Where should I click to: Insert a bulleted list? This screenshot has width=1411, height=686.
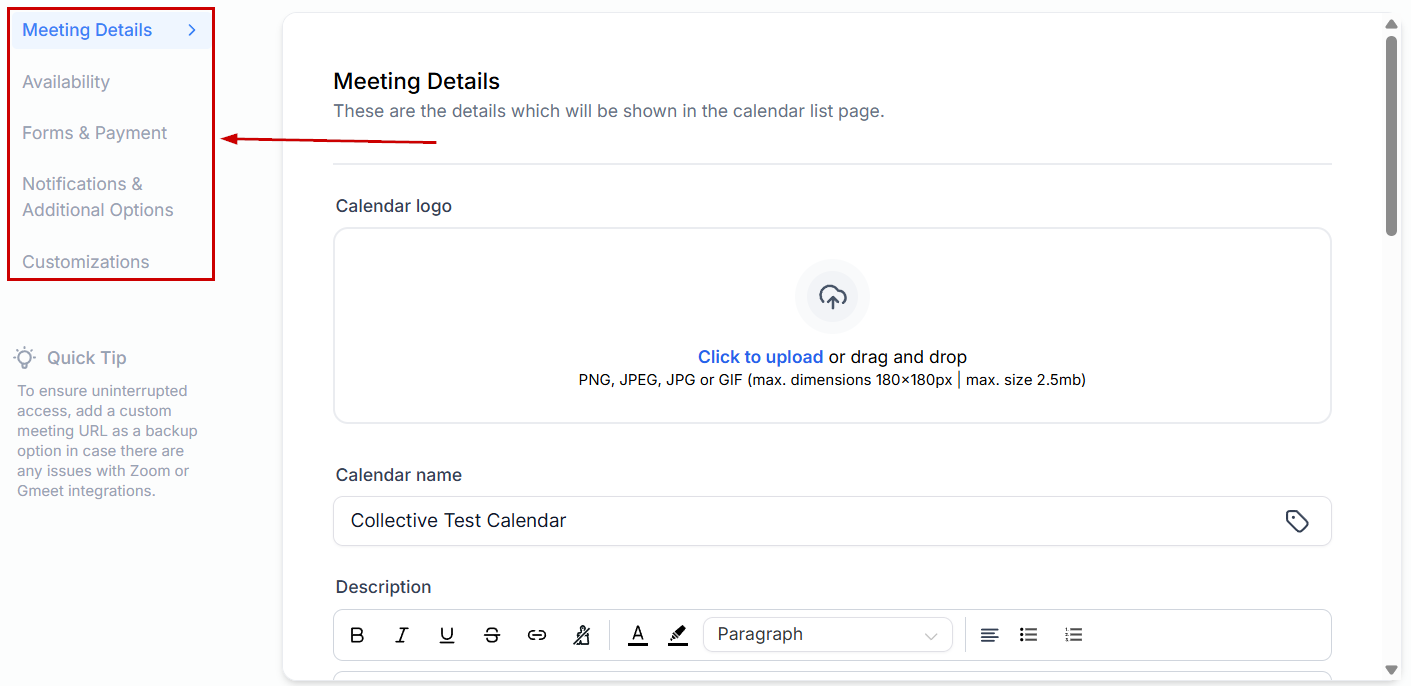pos(1028,635)
